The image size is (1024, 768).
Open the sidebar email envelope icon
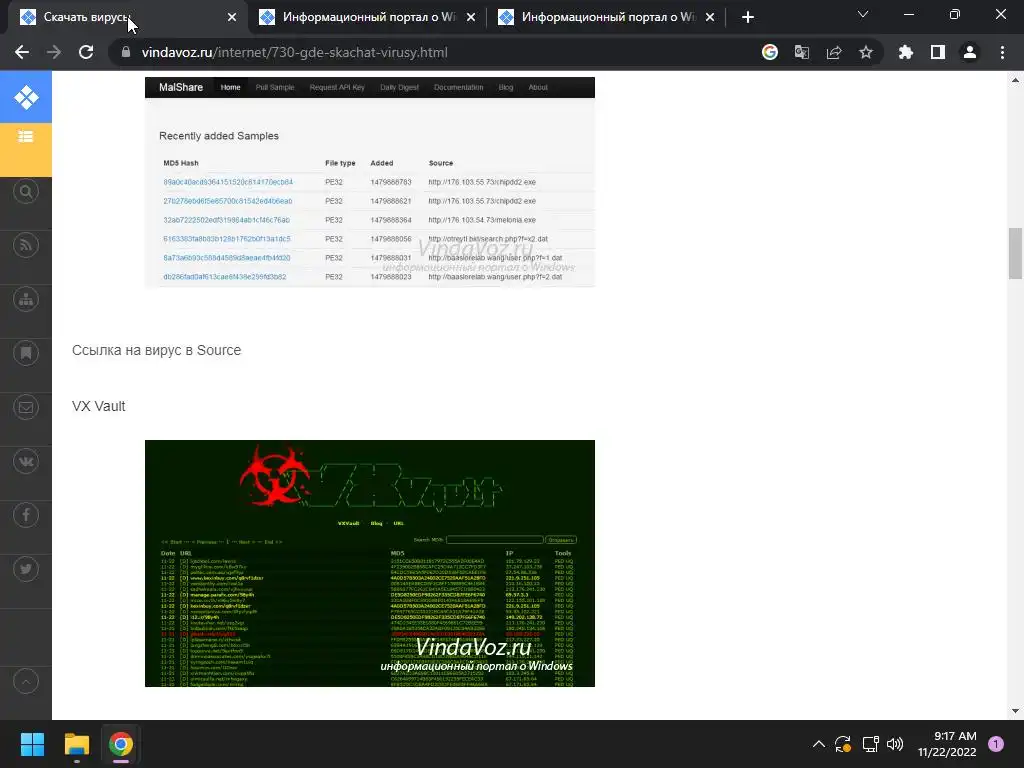26,408
